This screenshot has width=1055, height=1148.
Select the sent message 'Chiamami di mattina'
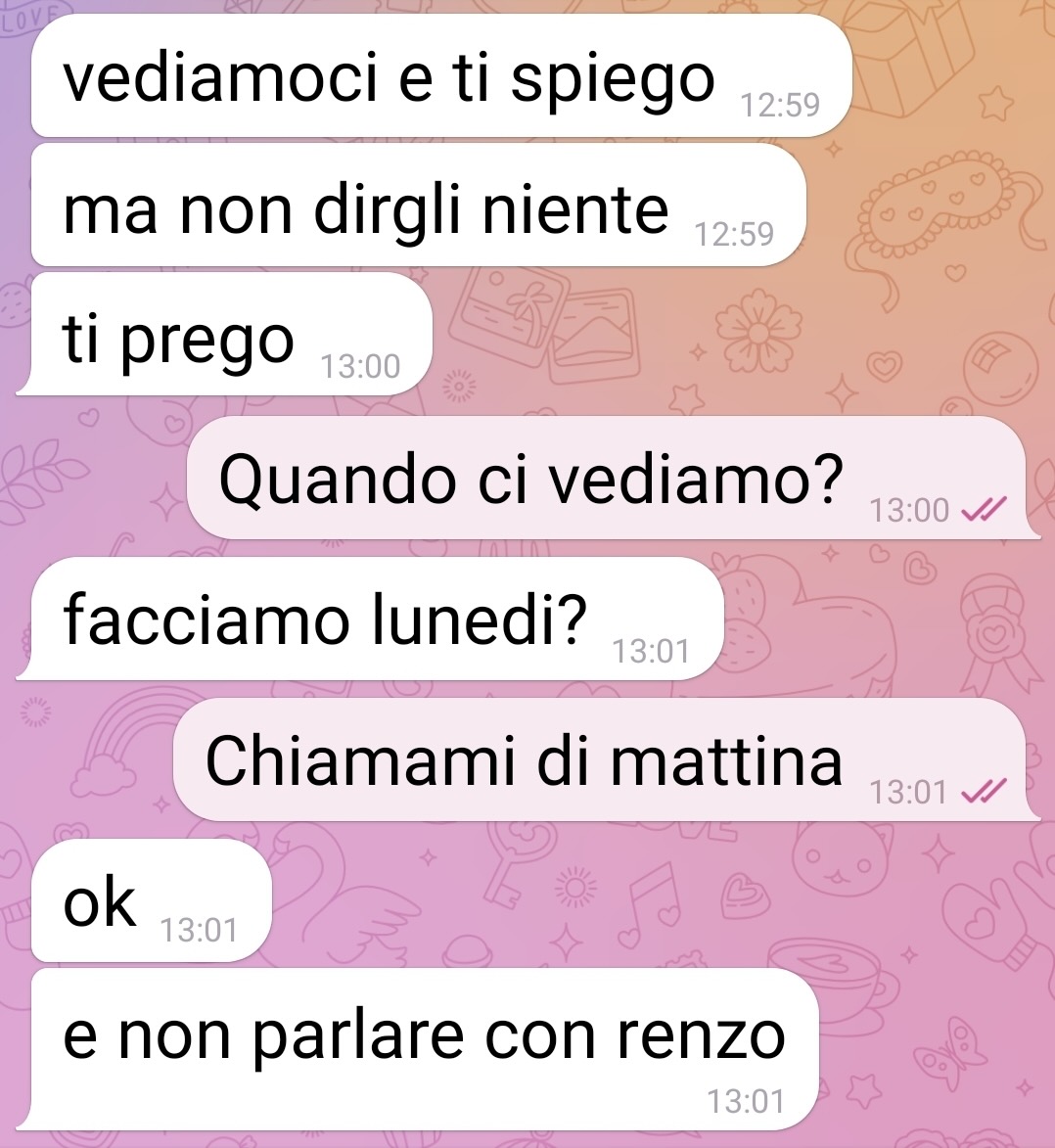607,759
